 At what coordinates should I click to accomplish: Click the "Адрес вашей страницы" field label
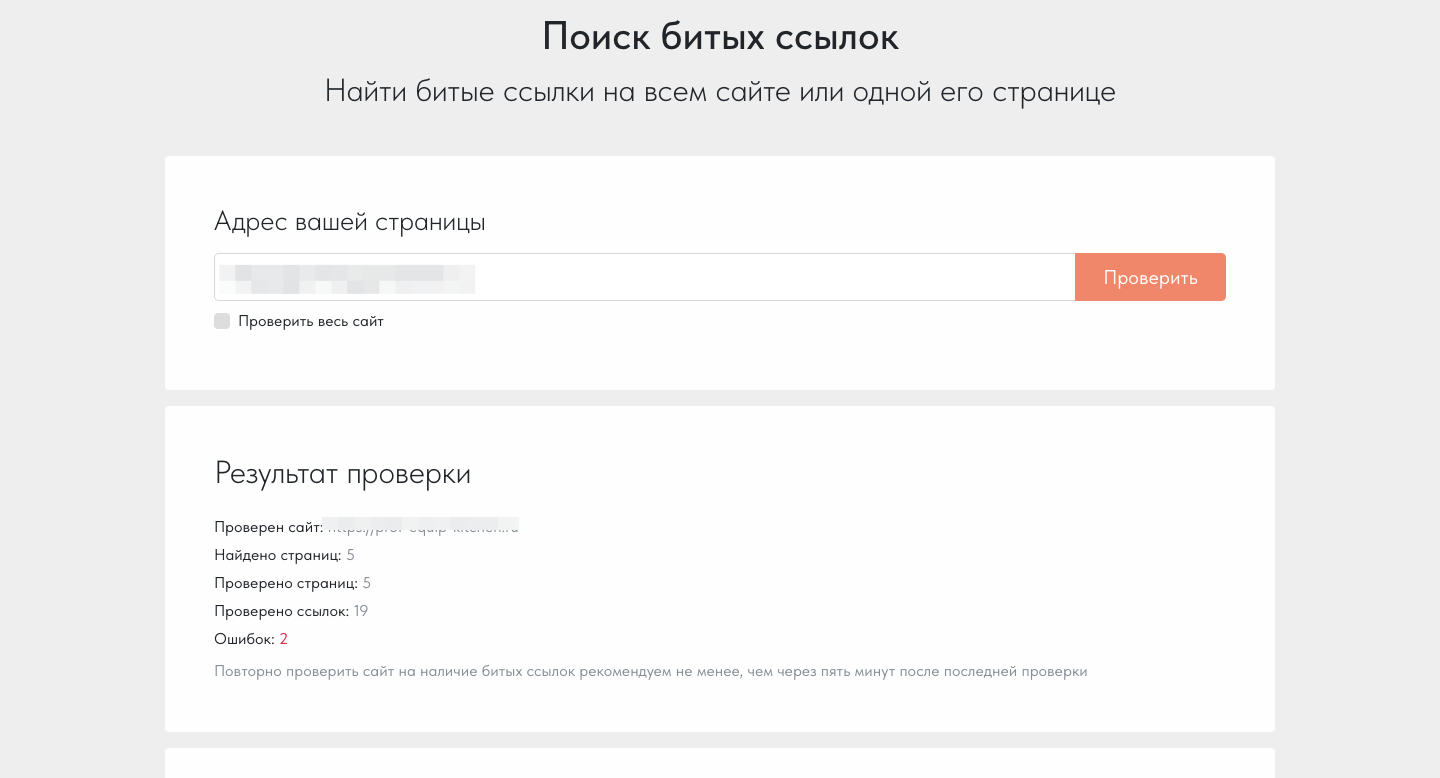click(349, 222)
